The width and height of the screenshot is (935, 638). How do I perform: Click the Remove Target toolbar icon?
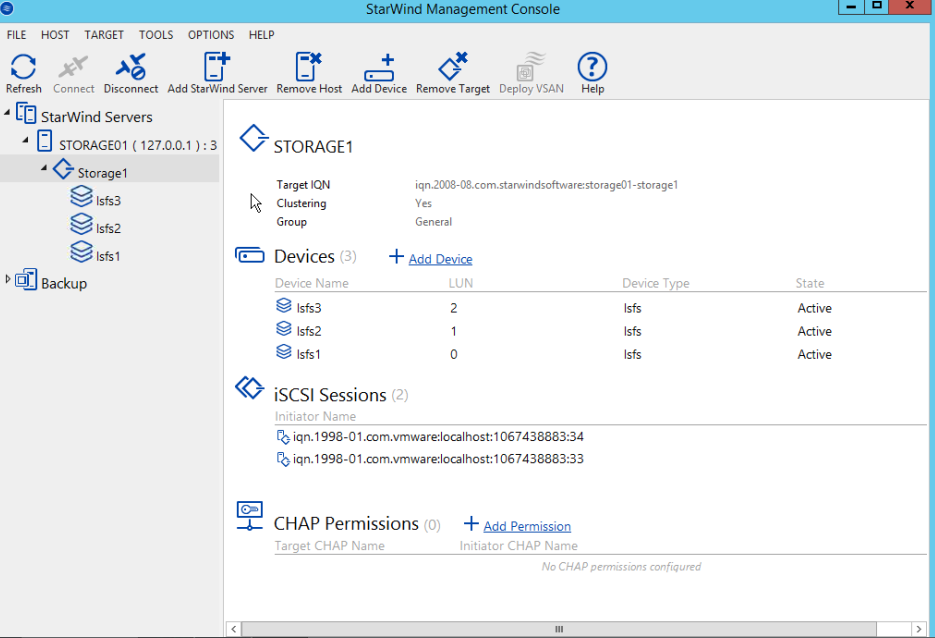[453, 66]
